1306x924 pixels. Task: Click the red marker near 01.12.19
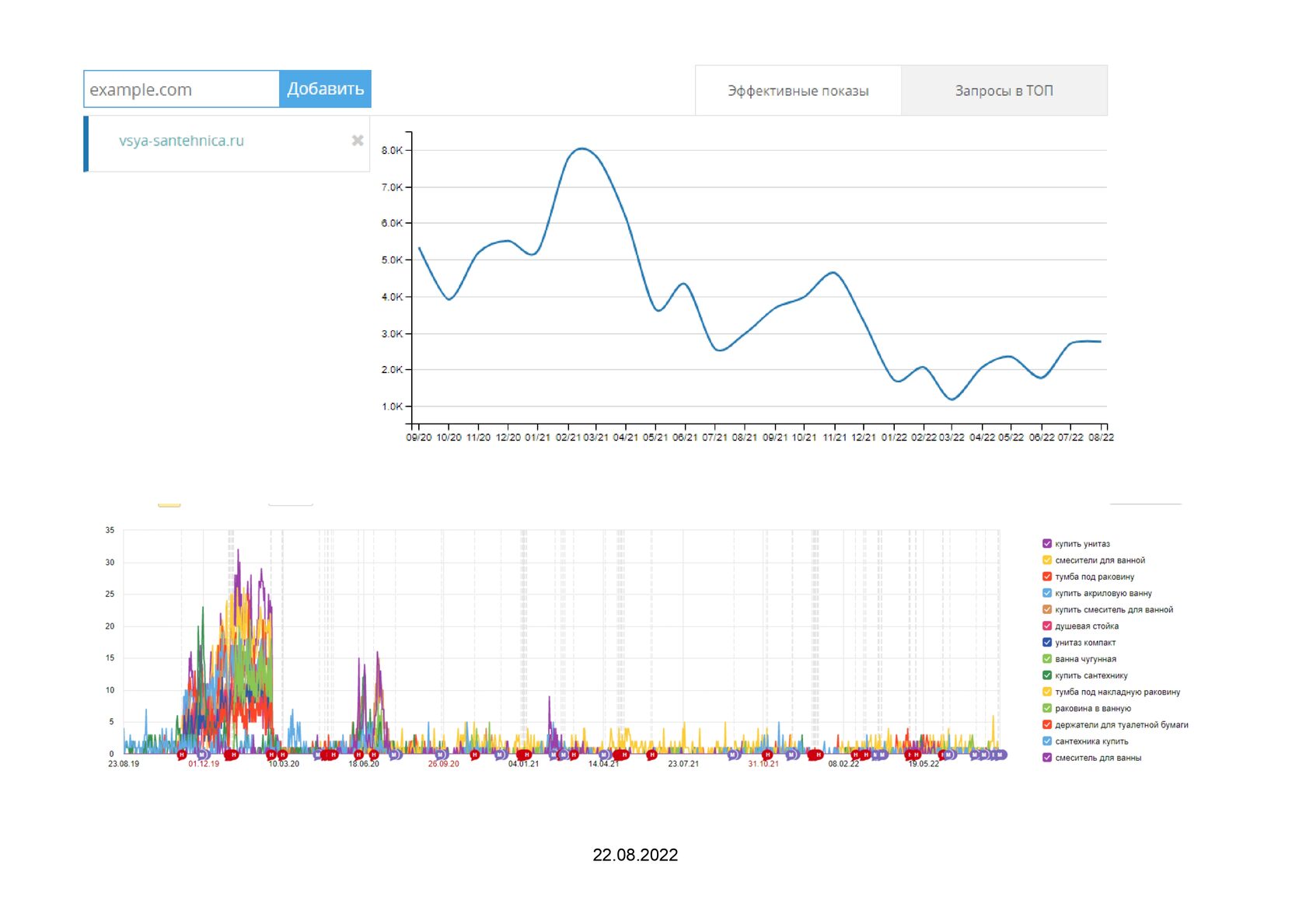pos(182,755)
